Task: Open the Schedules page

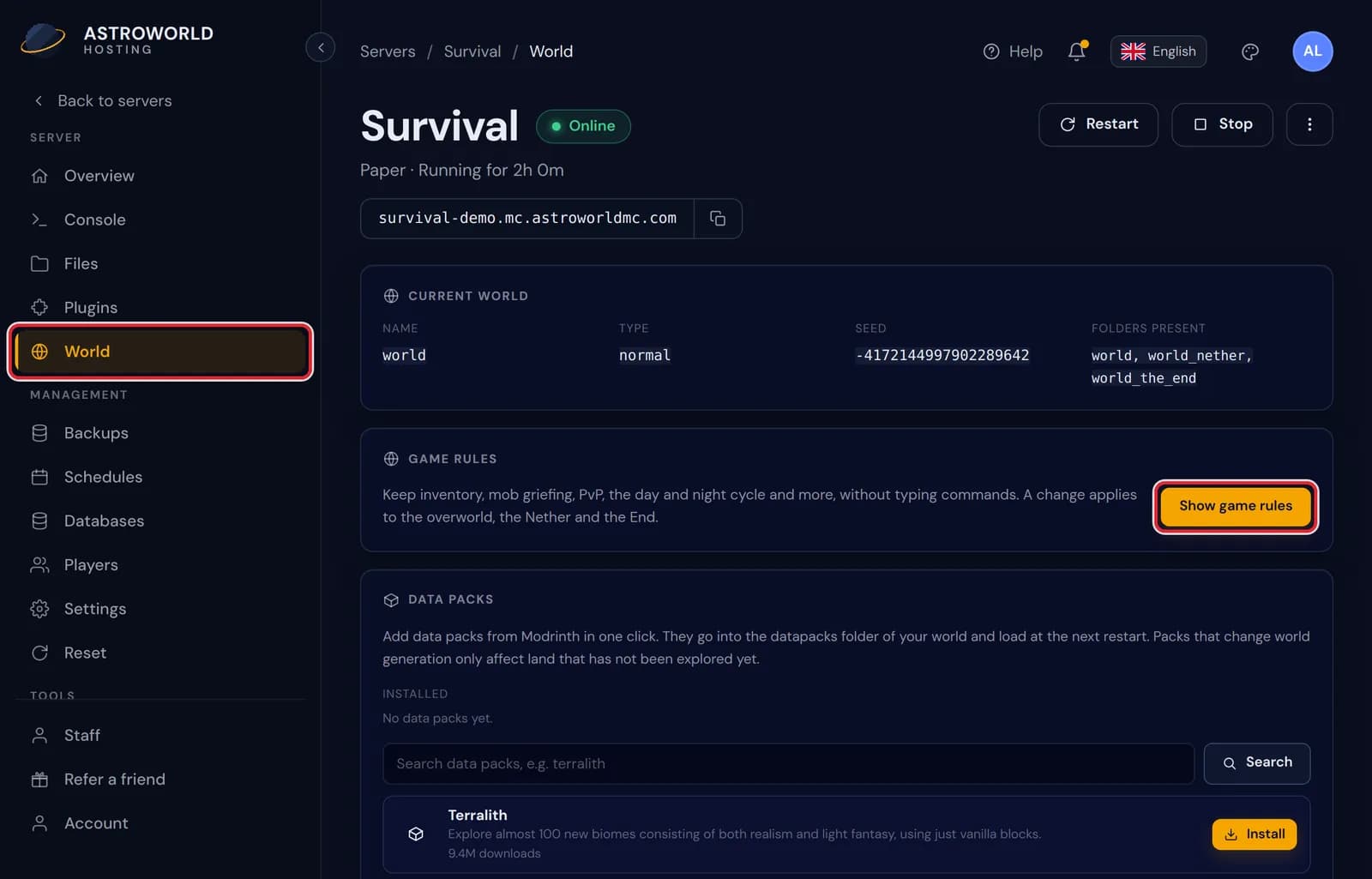Action: (x=159, y=477)
